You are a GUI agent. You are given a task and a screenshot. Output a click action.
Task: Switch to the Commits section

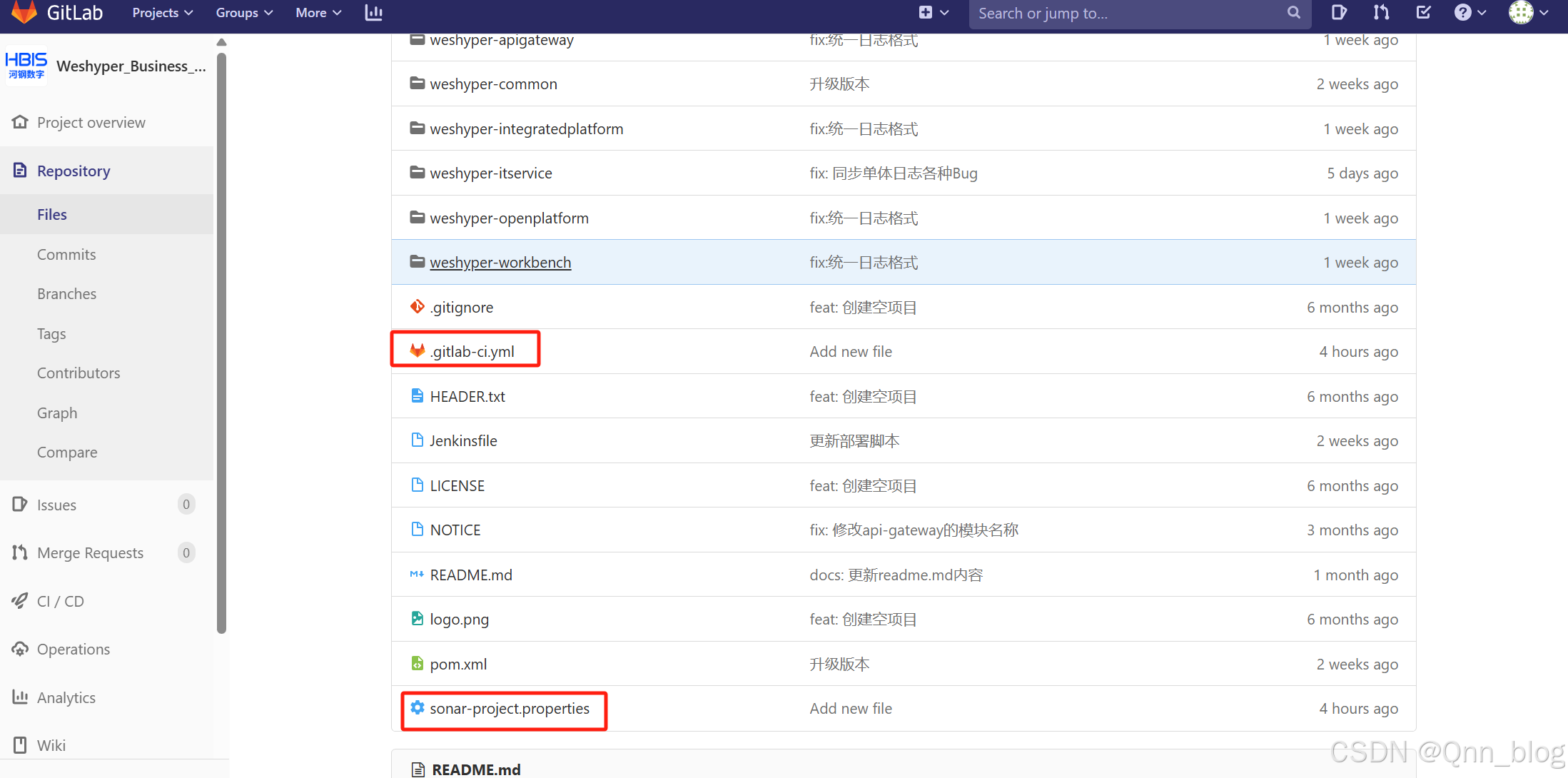click(x=66, y=254)
